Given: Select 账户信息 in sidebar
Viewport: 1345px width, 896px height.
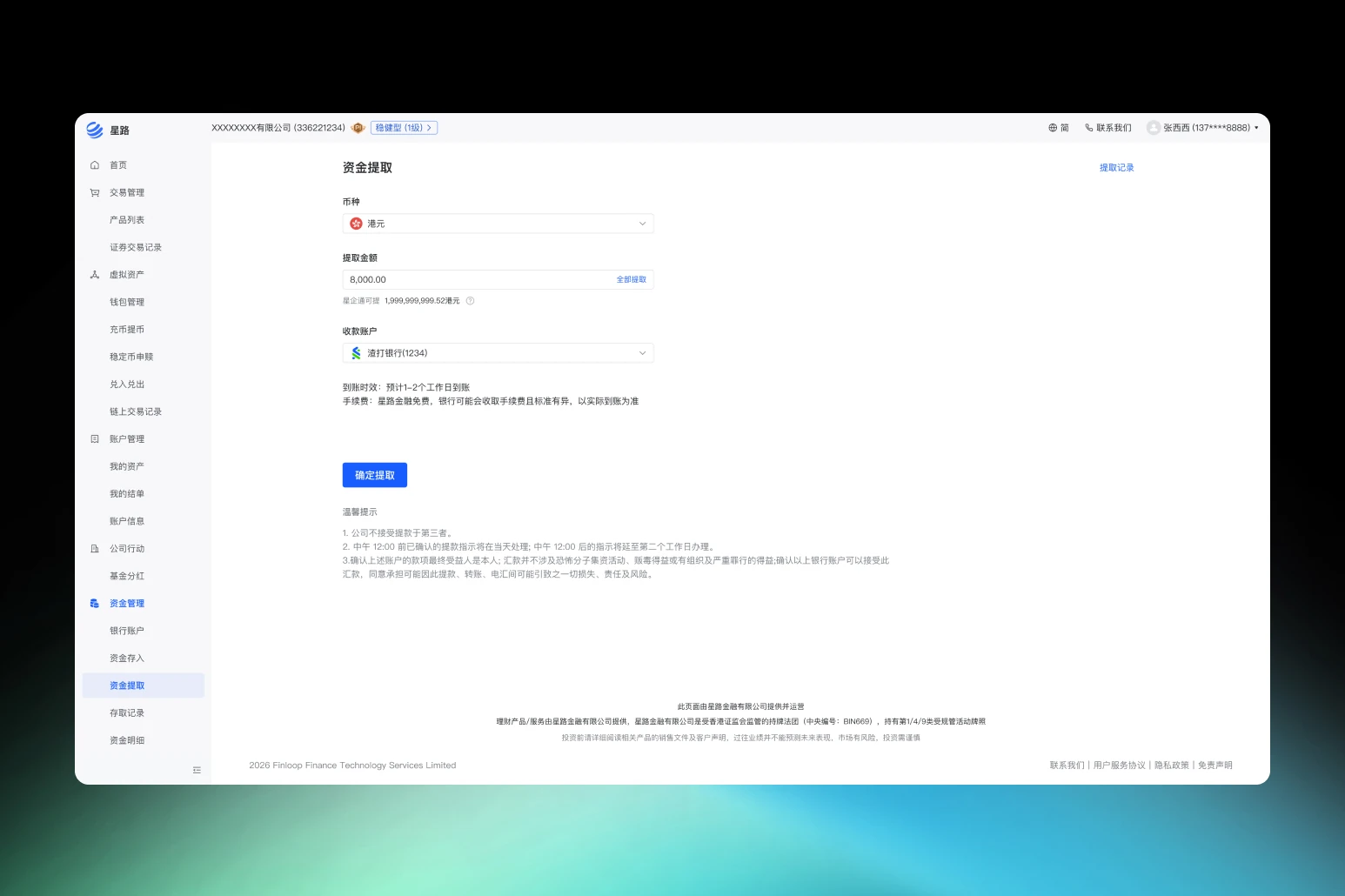Looking at the screenshot, I should coord(127,522).
